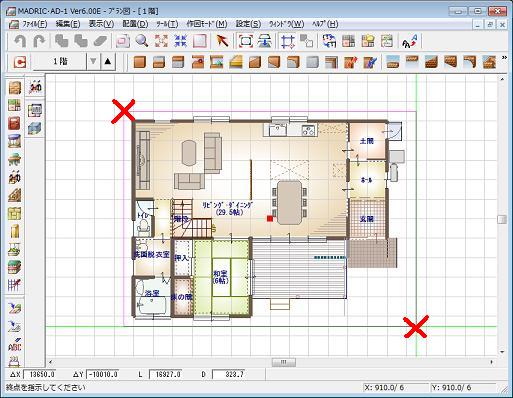Open the floor down-arrow dropdown
This screenshot has height=398, width=513.
coord(93,61)
